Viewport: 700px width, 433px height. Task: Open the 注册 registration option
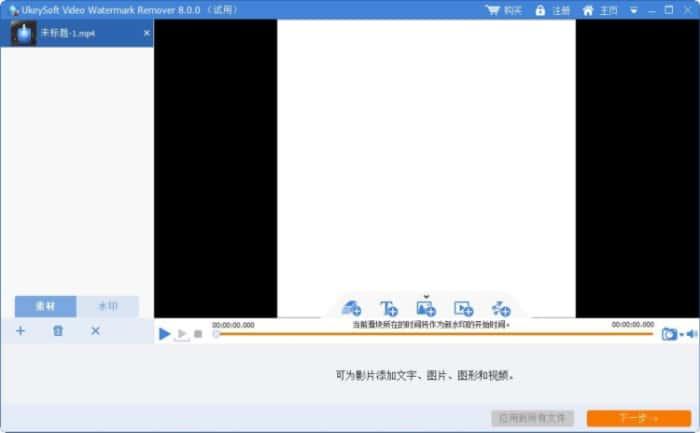tap(553, 10)
